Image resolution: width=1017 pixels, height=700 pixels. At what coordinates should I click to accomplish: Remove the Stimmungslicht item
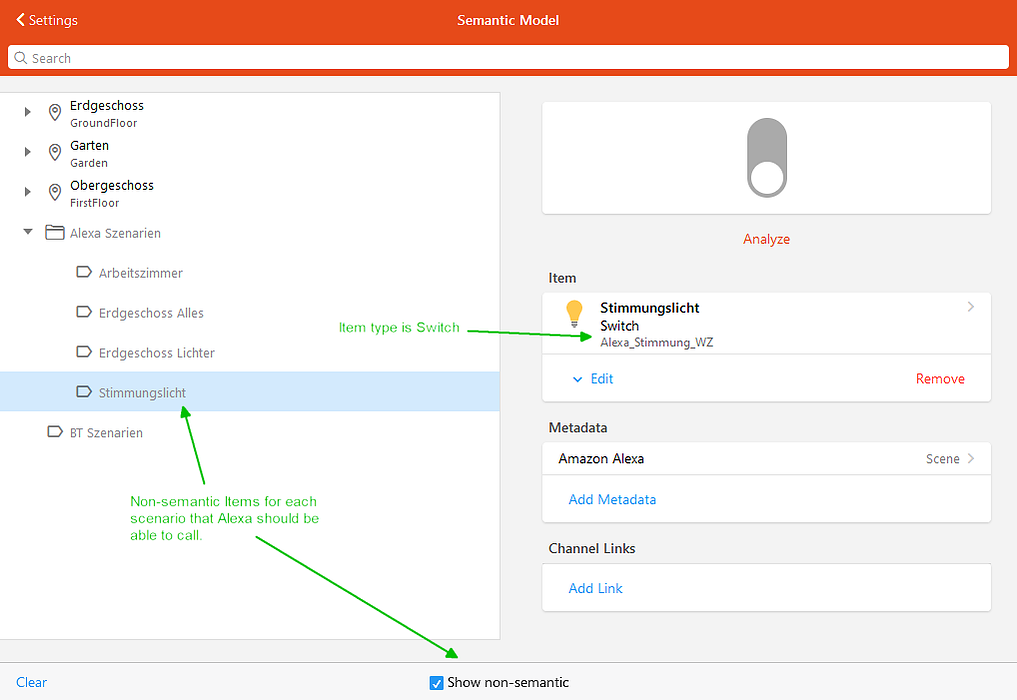[x=940, y=379]
